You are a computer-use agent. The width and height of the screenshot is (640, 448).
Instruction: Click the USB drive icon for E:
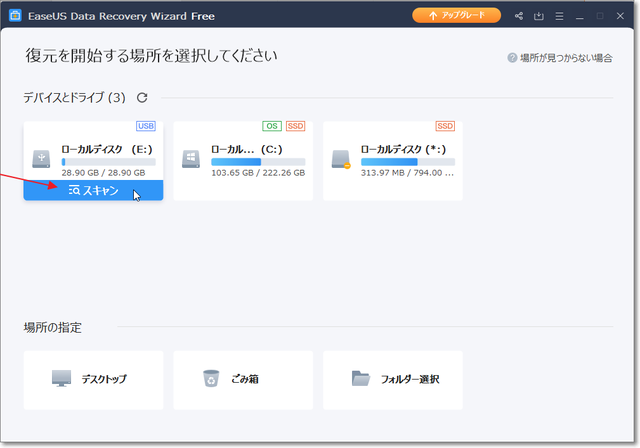click(x=40, y=158)
